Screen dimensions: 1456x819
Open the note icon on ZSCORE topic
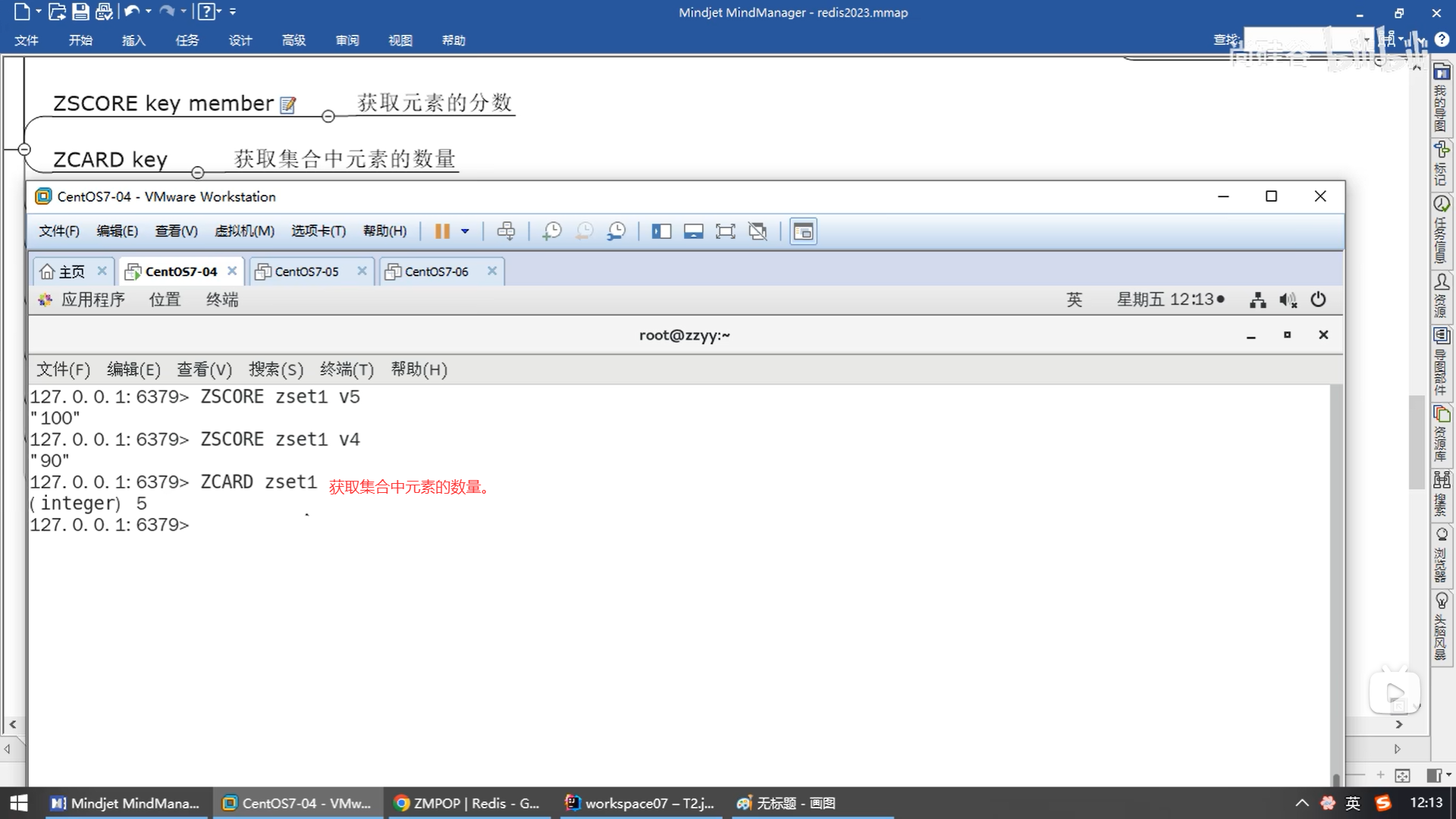coord(287,105)
